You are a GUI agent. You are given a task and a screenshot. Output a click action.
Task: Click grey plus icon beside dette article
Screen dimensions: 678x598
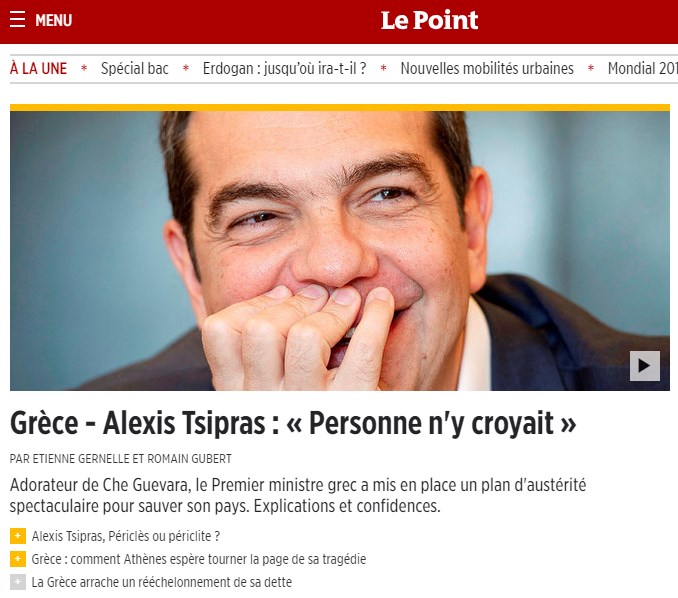pos(18,582)
